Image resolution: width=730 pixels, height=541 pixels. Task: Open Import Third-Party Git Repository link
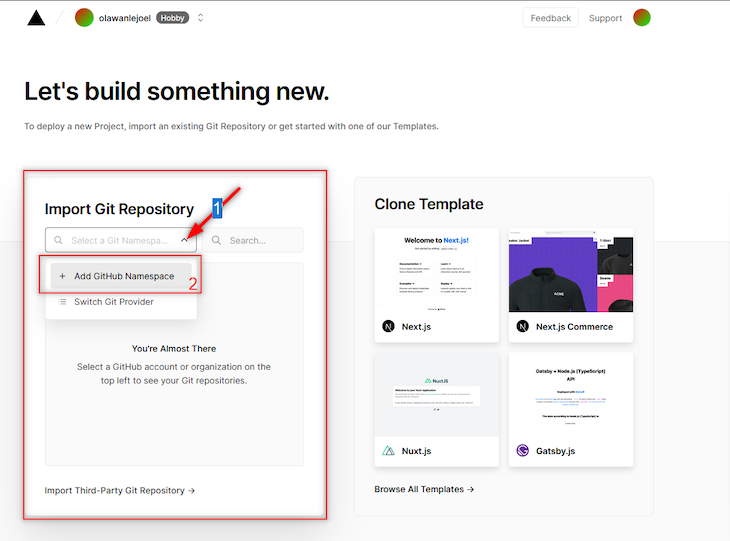(x=120, y=490)
